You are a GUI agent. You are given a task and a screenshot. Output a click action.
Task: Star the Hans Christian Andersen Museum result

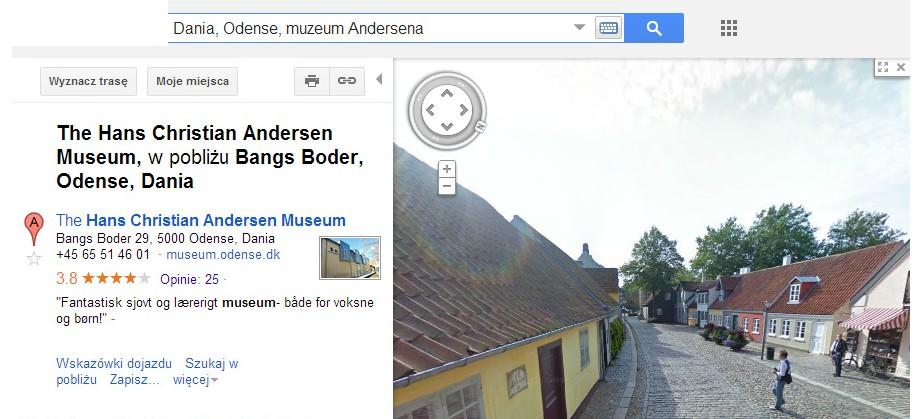[34, 259]
